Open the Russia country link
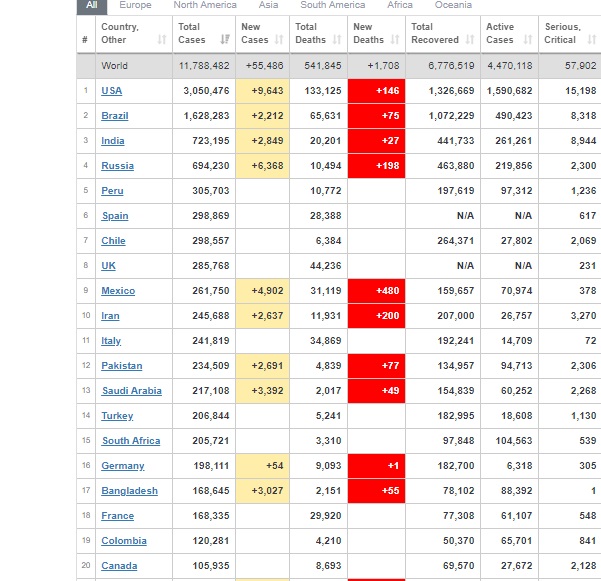Viewport: 601px width, 581px height. pyautogui.click(x=117, y=166)
